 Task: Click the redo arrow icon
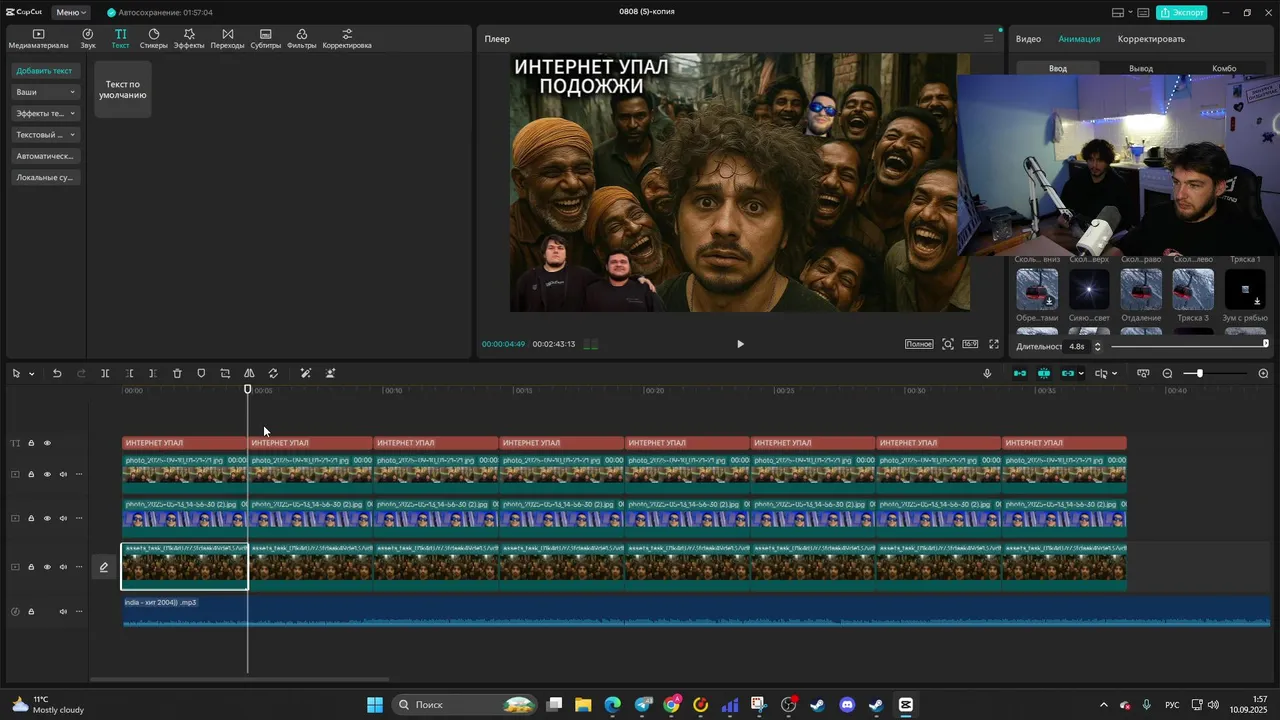(81, 373)
